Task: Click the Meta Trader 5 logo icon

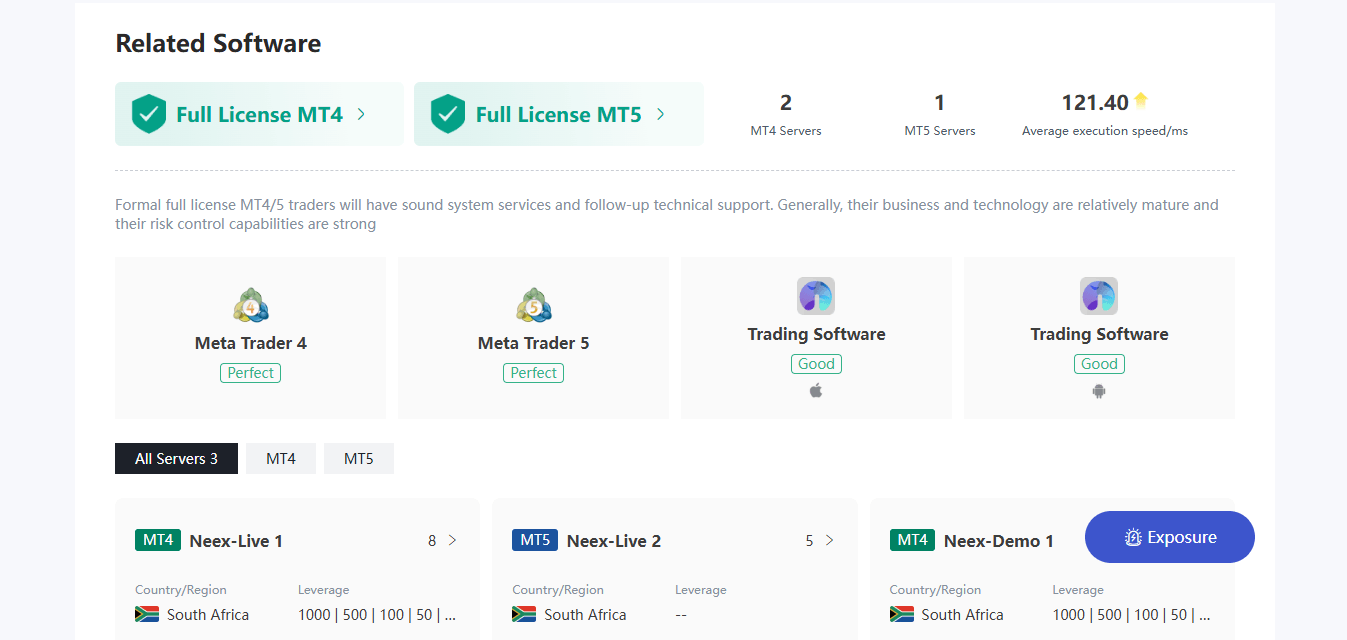Action: [x=534, y=305]
